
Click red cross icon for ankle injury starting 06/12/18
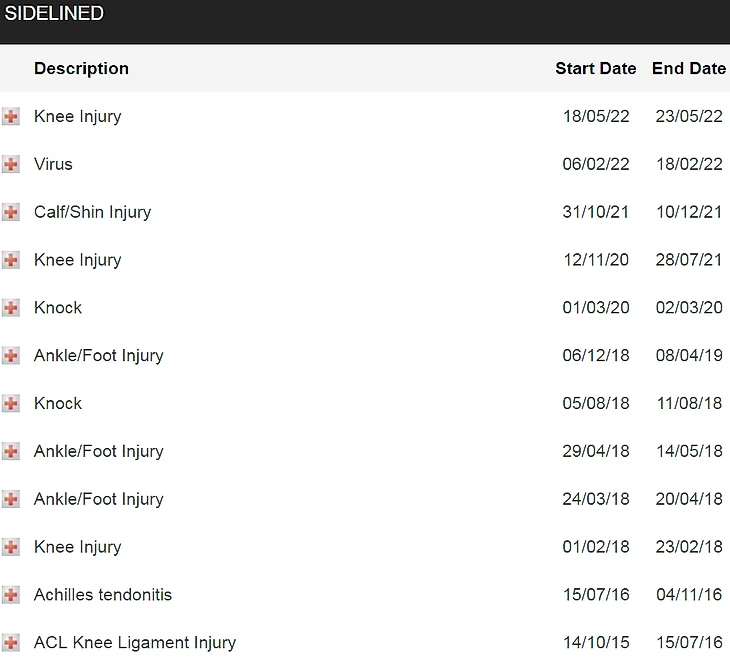tap(11, 356)
